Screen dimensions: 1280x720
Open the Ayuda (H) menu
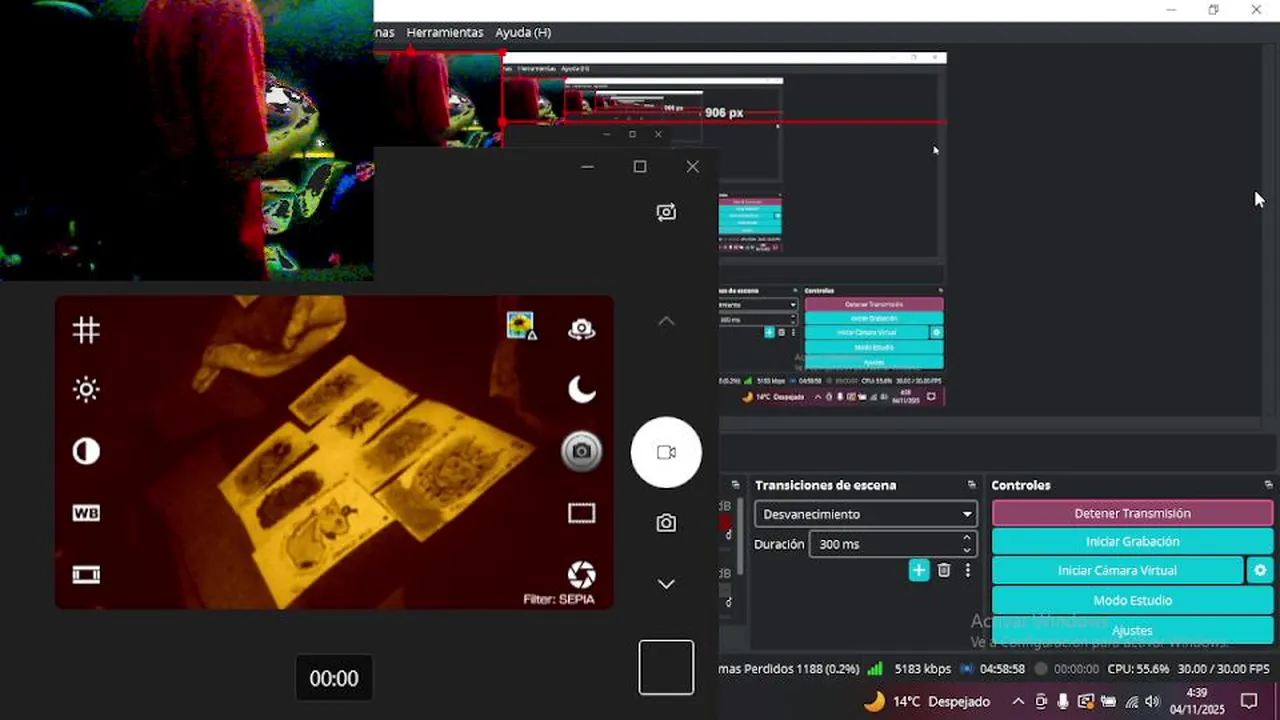523,32
